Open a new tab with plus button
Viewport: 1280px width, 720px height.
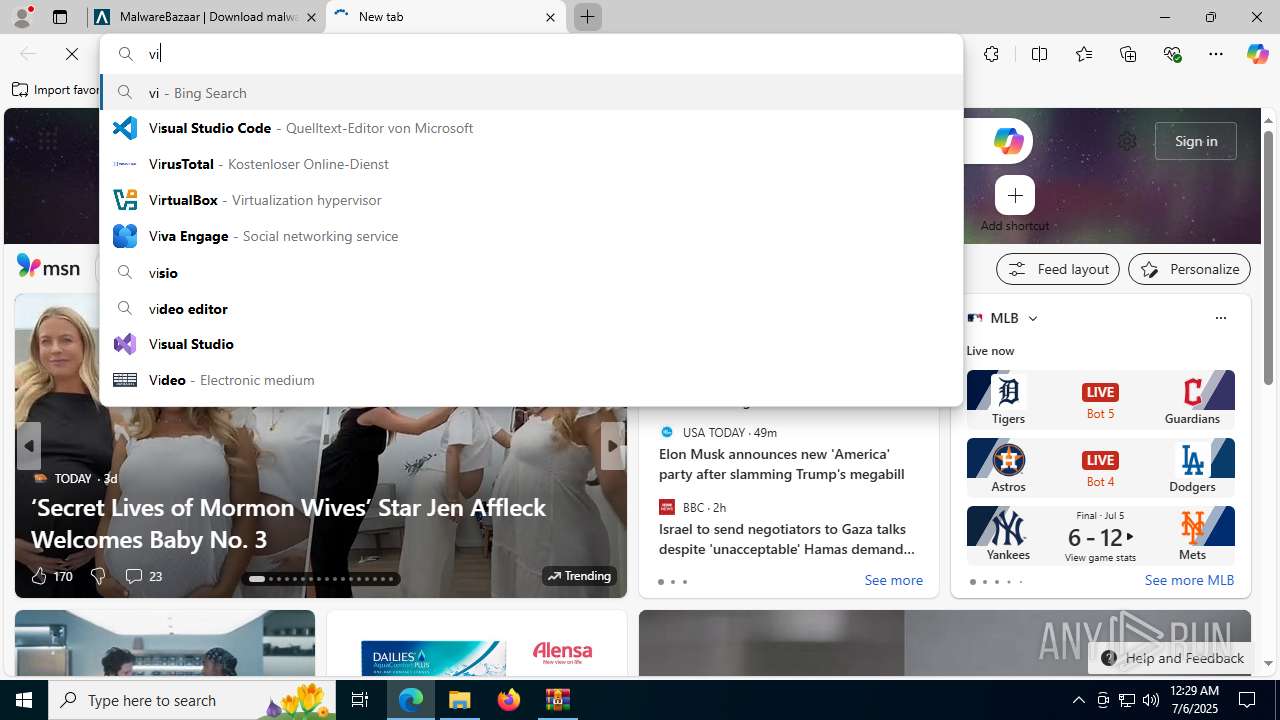[x=587, y=17]
